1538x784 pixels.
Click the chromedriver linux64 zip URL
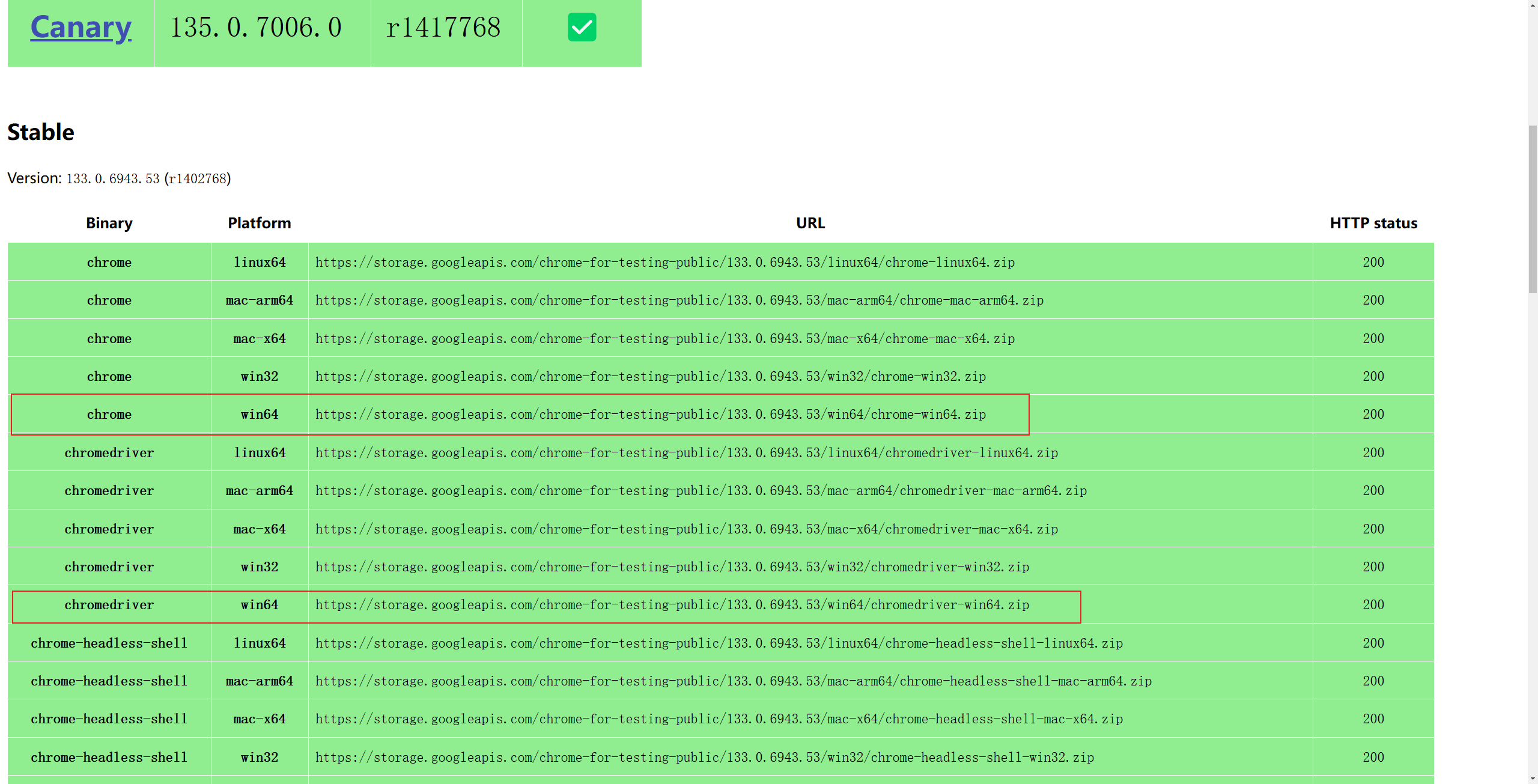[x=686, y=453]
